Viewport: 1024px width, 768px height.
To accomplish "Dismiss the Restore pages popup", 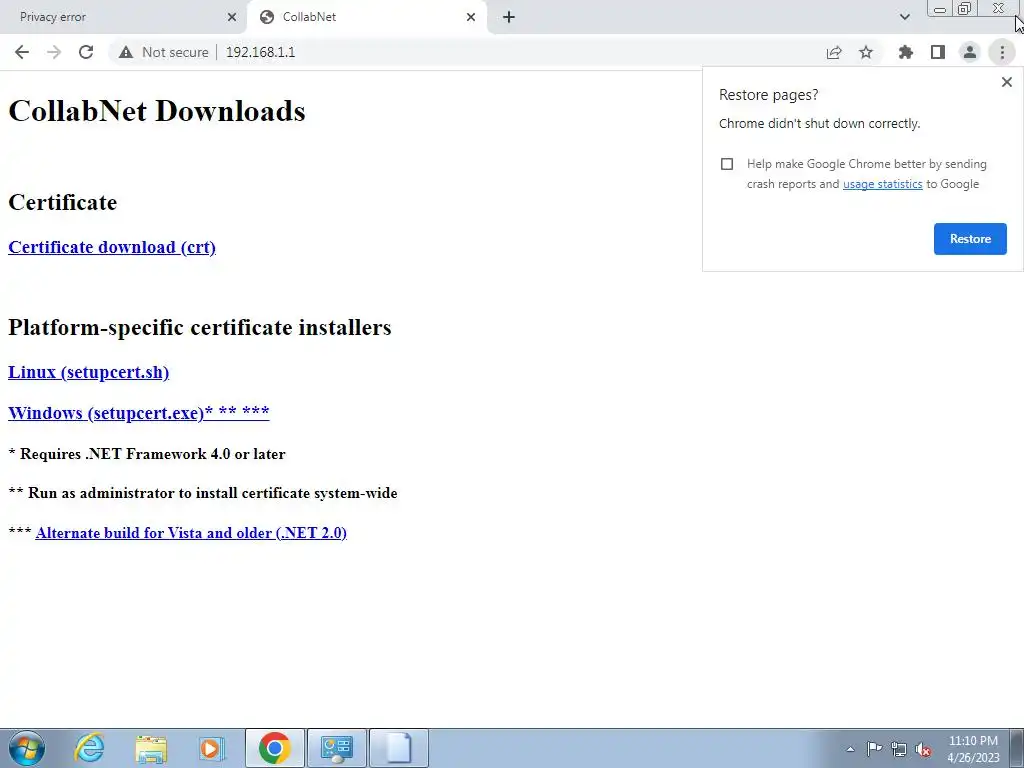I will click(x=1006, y=82).
